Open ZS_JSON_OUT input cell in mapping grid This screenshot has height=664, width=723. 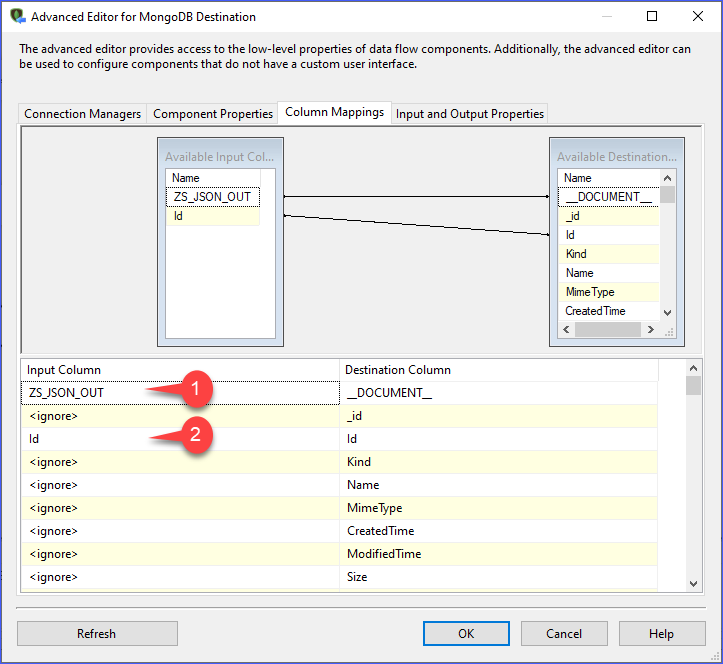click(x=180, y=393)
